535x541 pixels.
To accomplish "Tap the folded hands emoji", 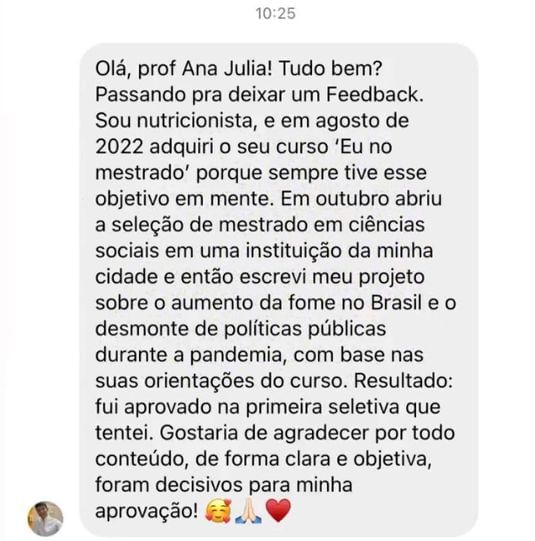I will (x=248, y=511).
